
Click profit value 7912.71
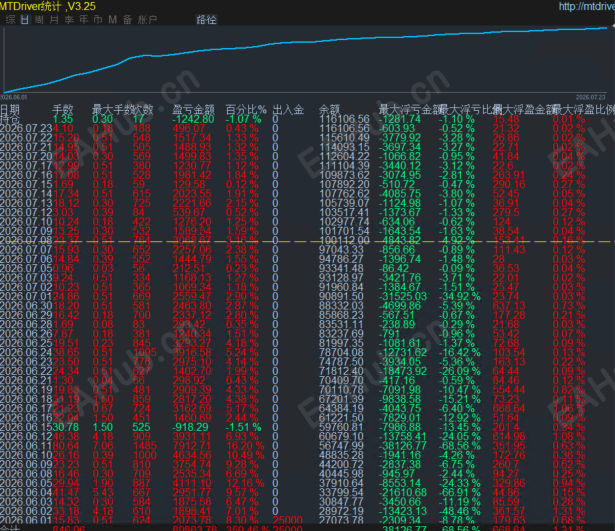(x=192, y=446)
